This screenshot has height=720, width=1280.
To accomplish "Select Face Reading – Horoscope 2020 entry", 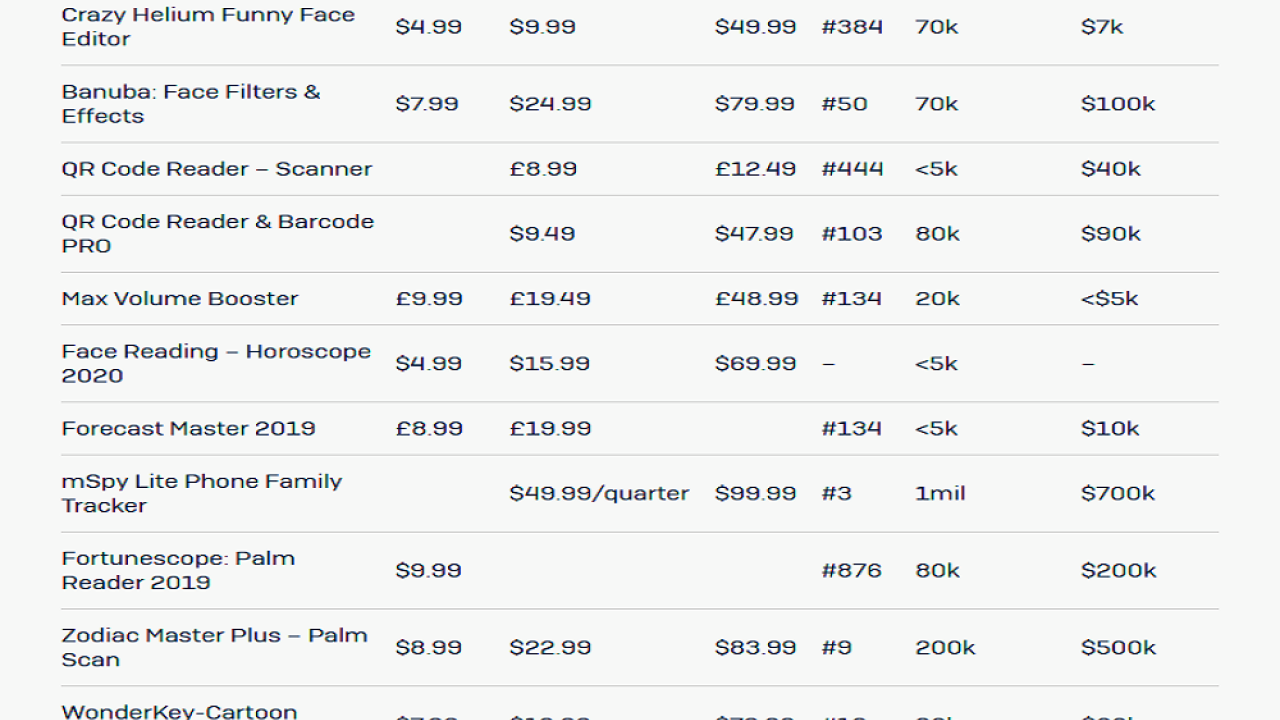I will [x=216, y=364].
